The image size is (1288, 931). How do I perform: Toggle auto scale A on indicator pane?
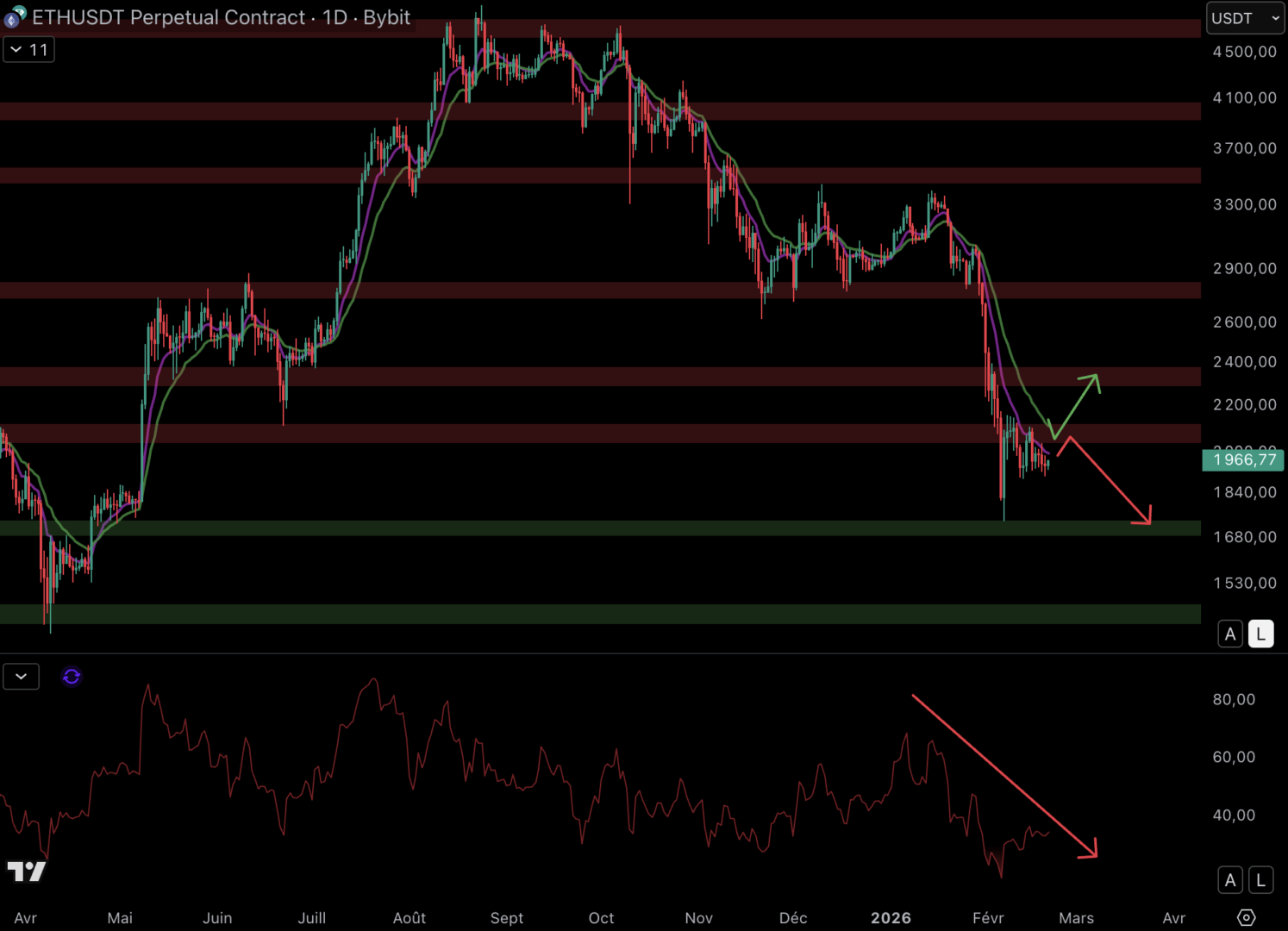pyautogui.click(x=1230, y=880)
